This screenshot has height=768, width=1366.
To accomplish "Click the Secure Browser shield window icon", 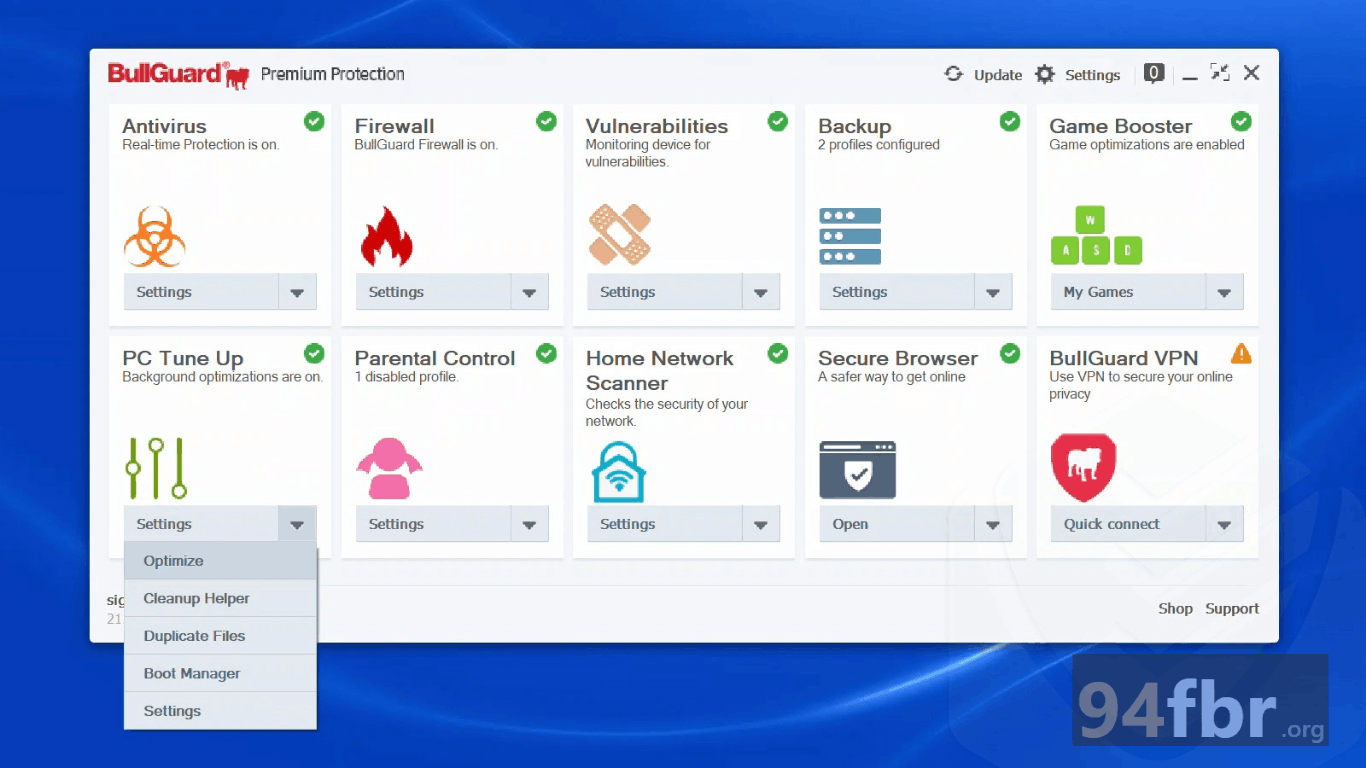I will (858, 469).
